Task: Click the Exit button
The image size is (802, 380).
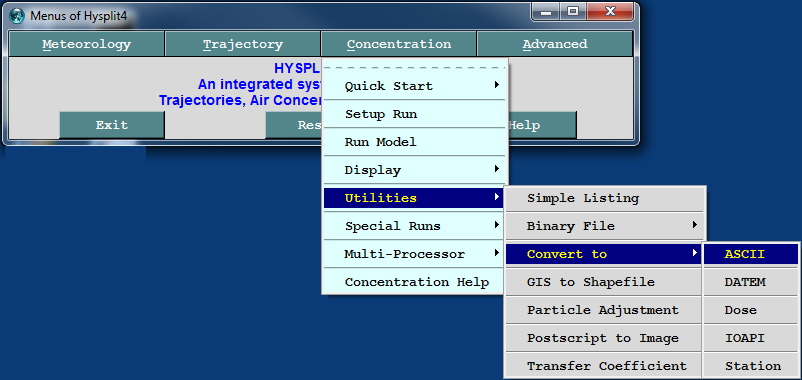Action: [112, 125]
